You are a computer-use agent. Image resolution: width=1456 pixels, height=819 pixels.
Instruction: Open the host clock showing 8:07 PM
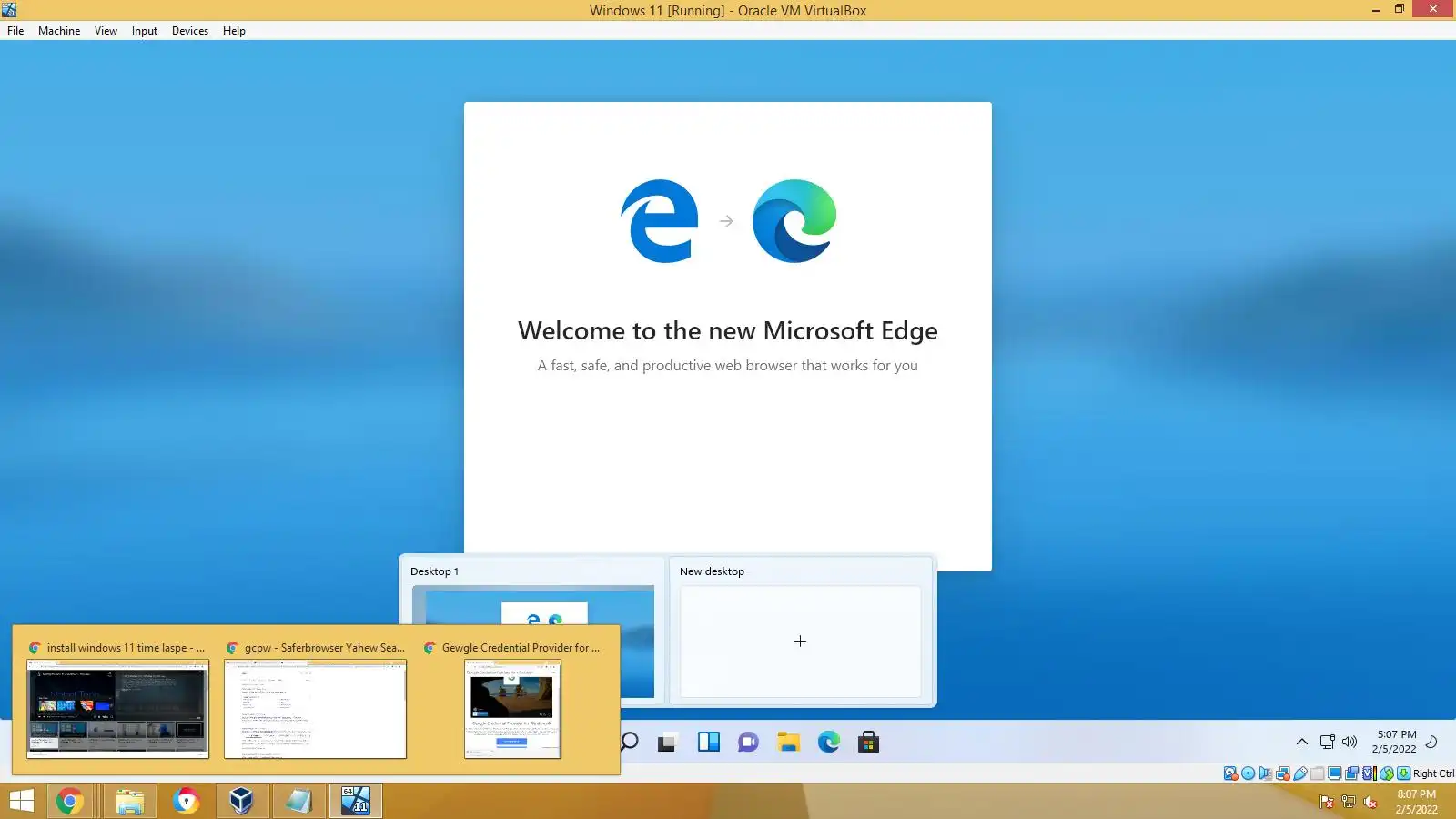tap(1417, 802)
